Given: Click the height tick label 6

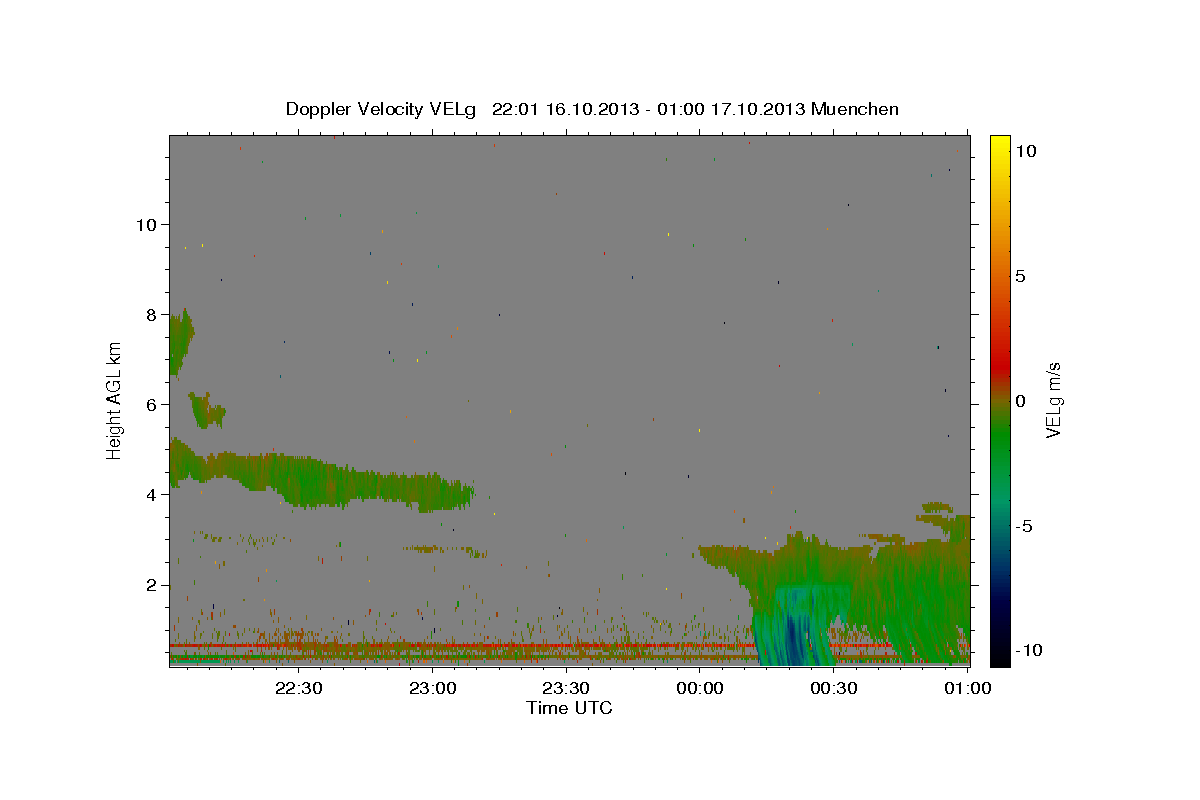Looking at the screenshot, I should coord(150,404).
